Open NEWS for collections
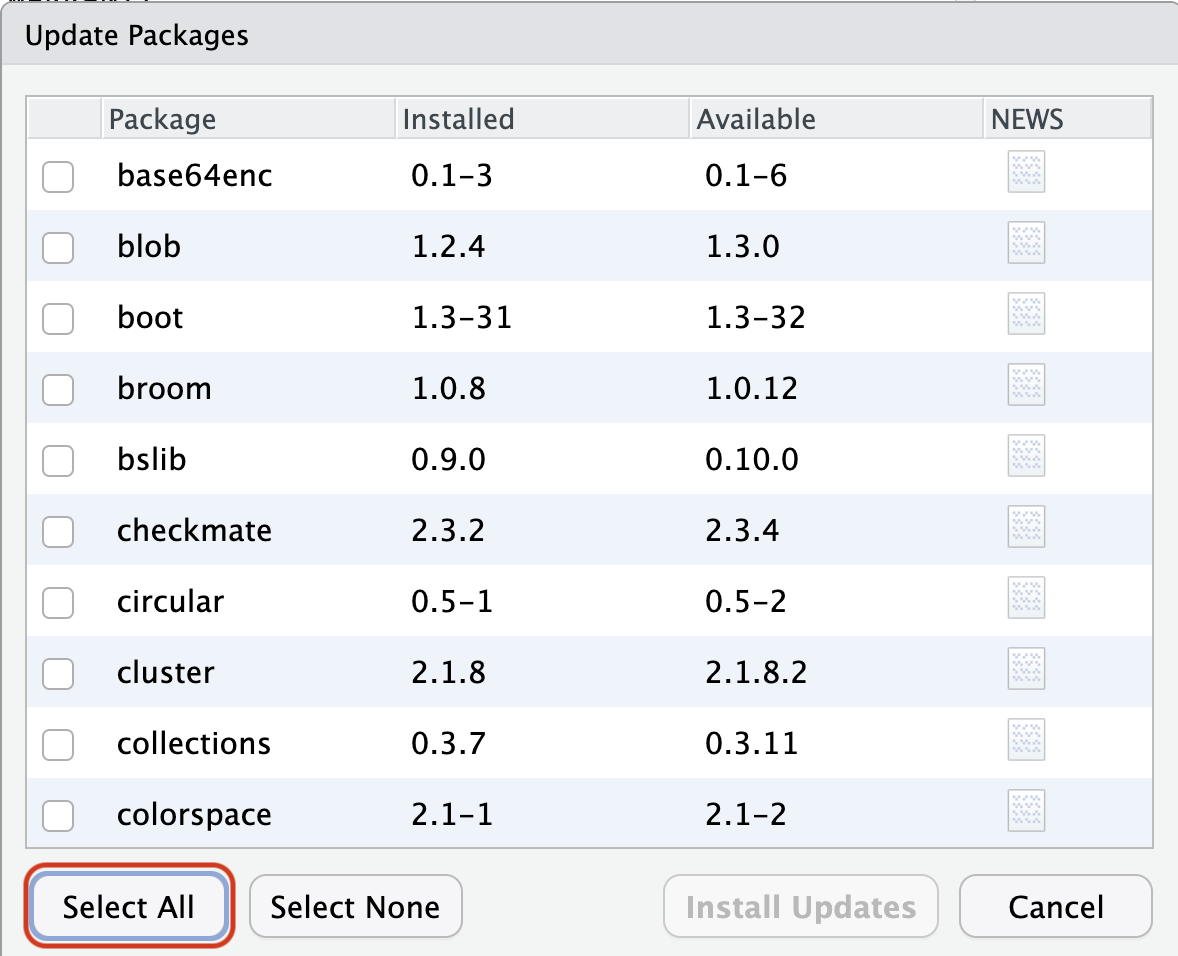Image resolution: width=1178 pixels, height=956 pixels. pos(1025,739)
